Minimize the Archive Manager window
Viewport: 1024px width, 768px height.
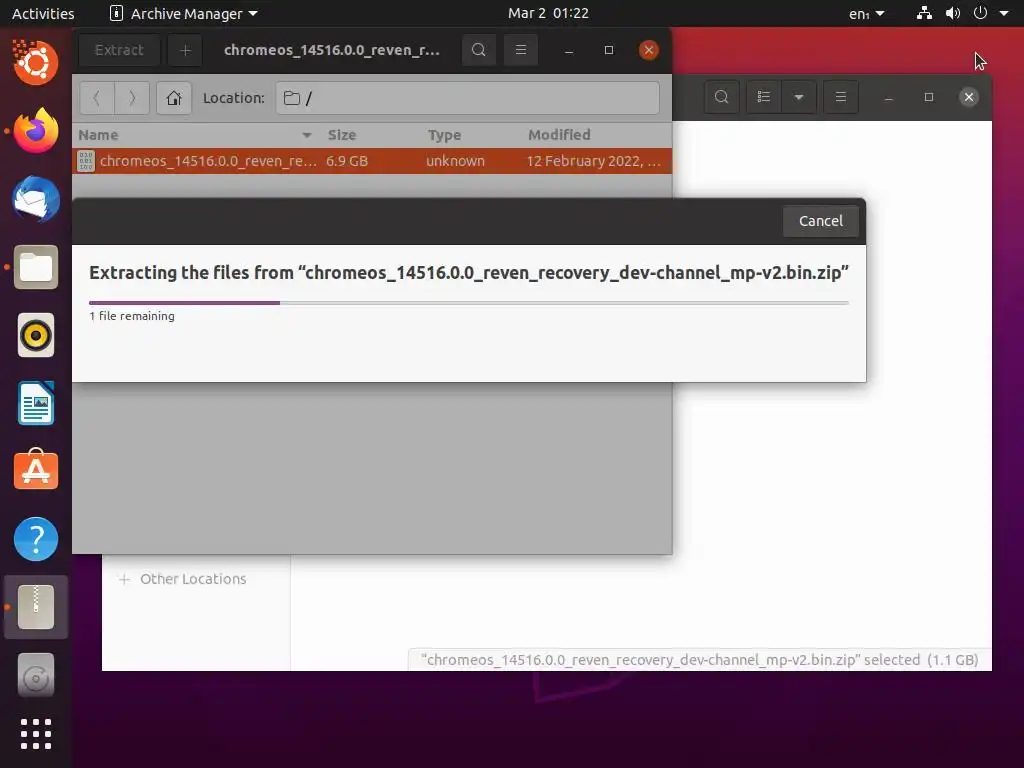pyautogui.click(x=569, y=50)
